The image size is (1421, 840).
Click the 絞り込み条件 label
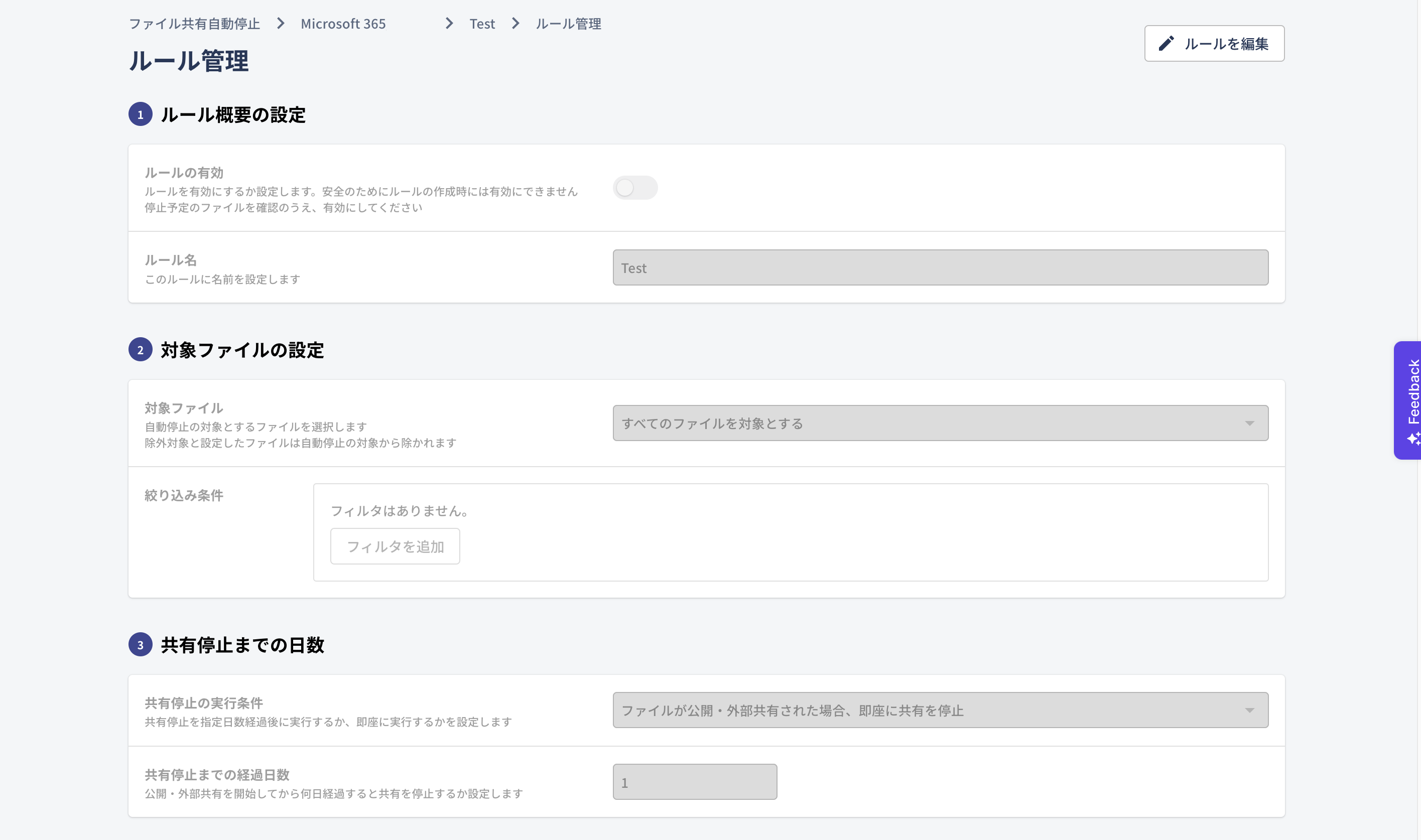tap(184, 495)
